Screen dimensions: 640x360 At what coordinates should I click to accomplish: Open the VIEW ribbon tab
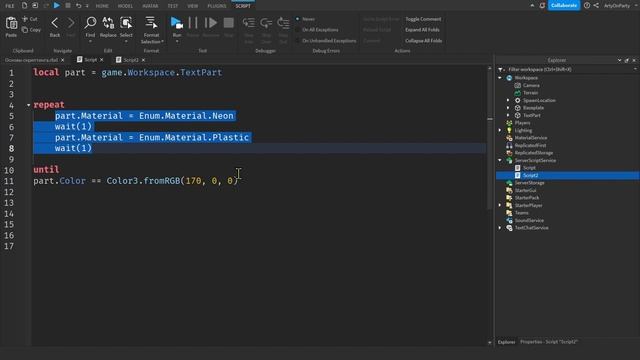coord(193,6)
